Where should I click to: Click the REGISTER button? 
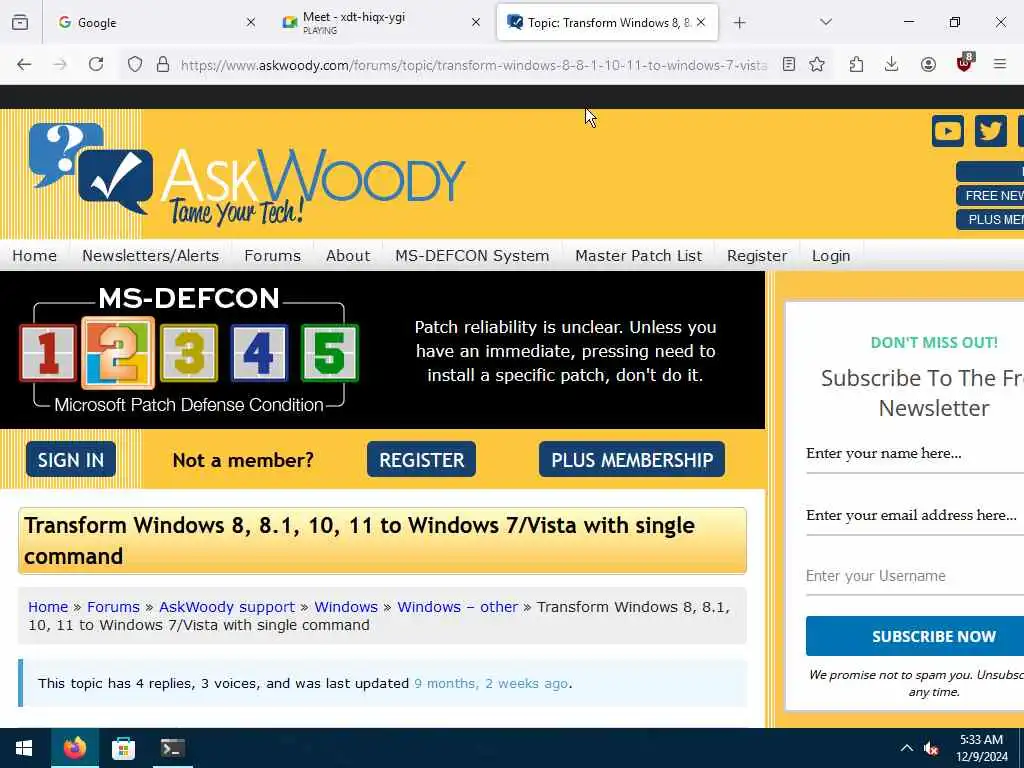point(421,460)
